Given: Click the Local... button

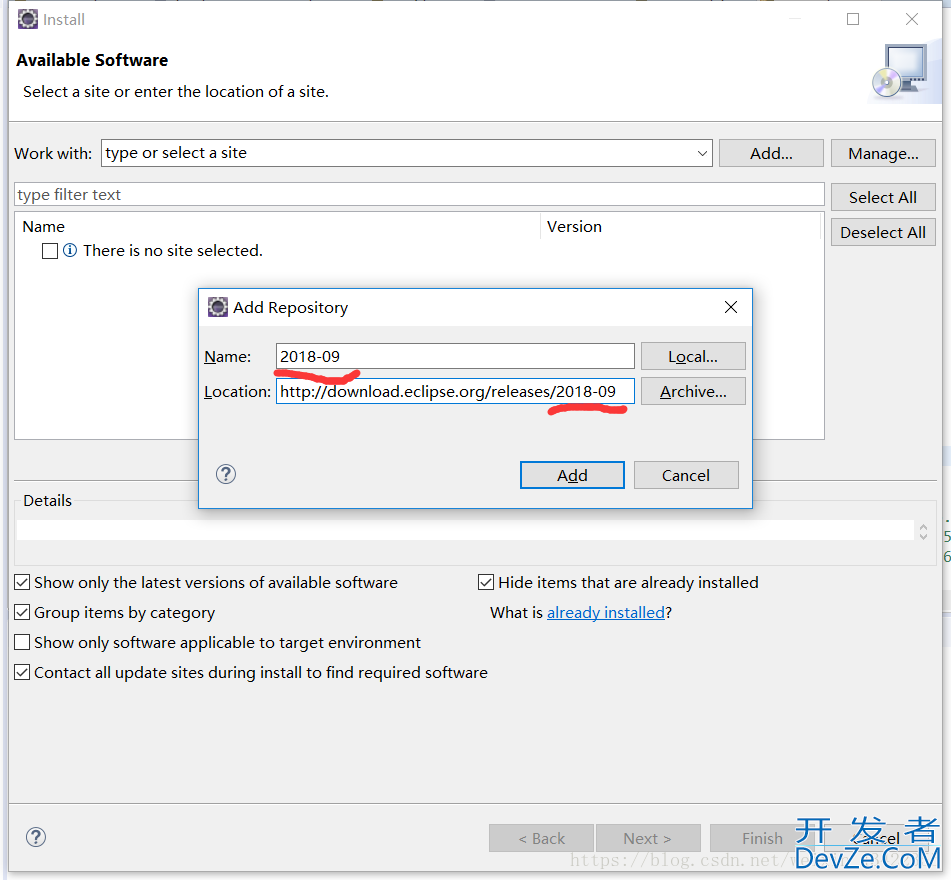Looking at the screenshot, I should [x=693, y=356].
